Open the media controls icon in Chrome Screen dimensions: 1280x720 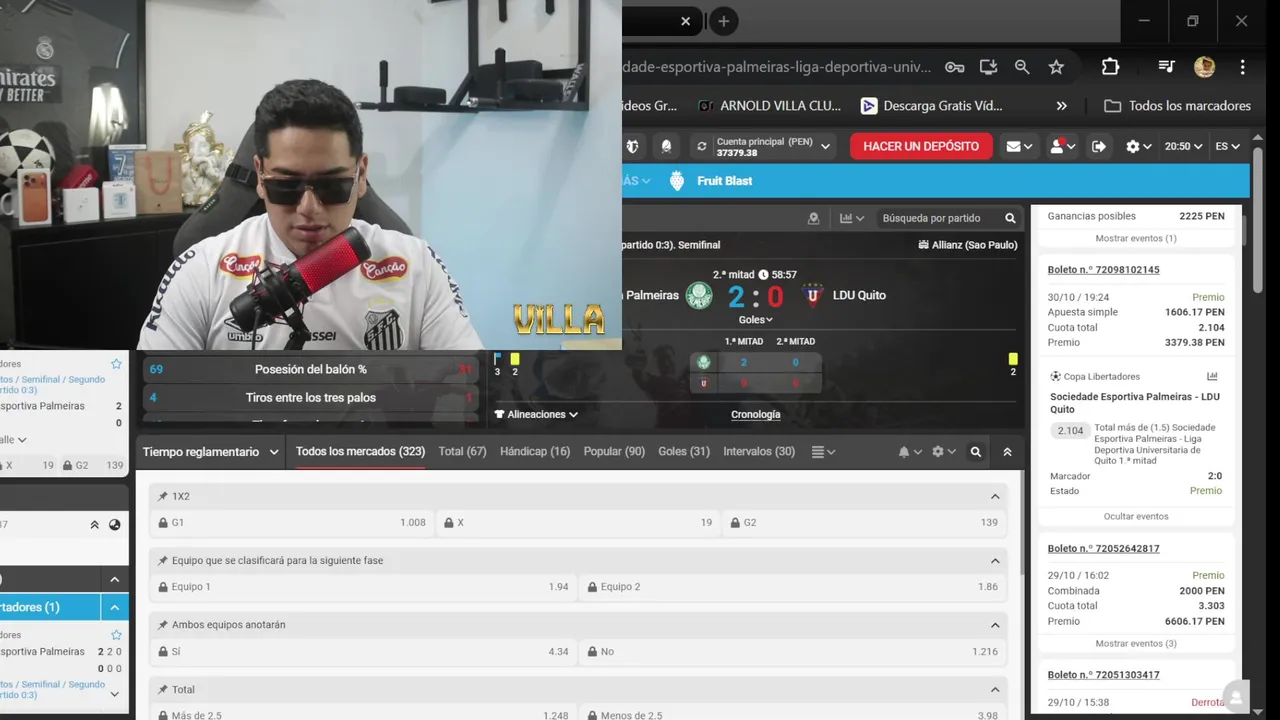tap(1166, 67)
